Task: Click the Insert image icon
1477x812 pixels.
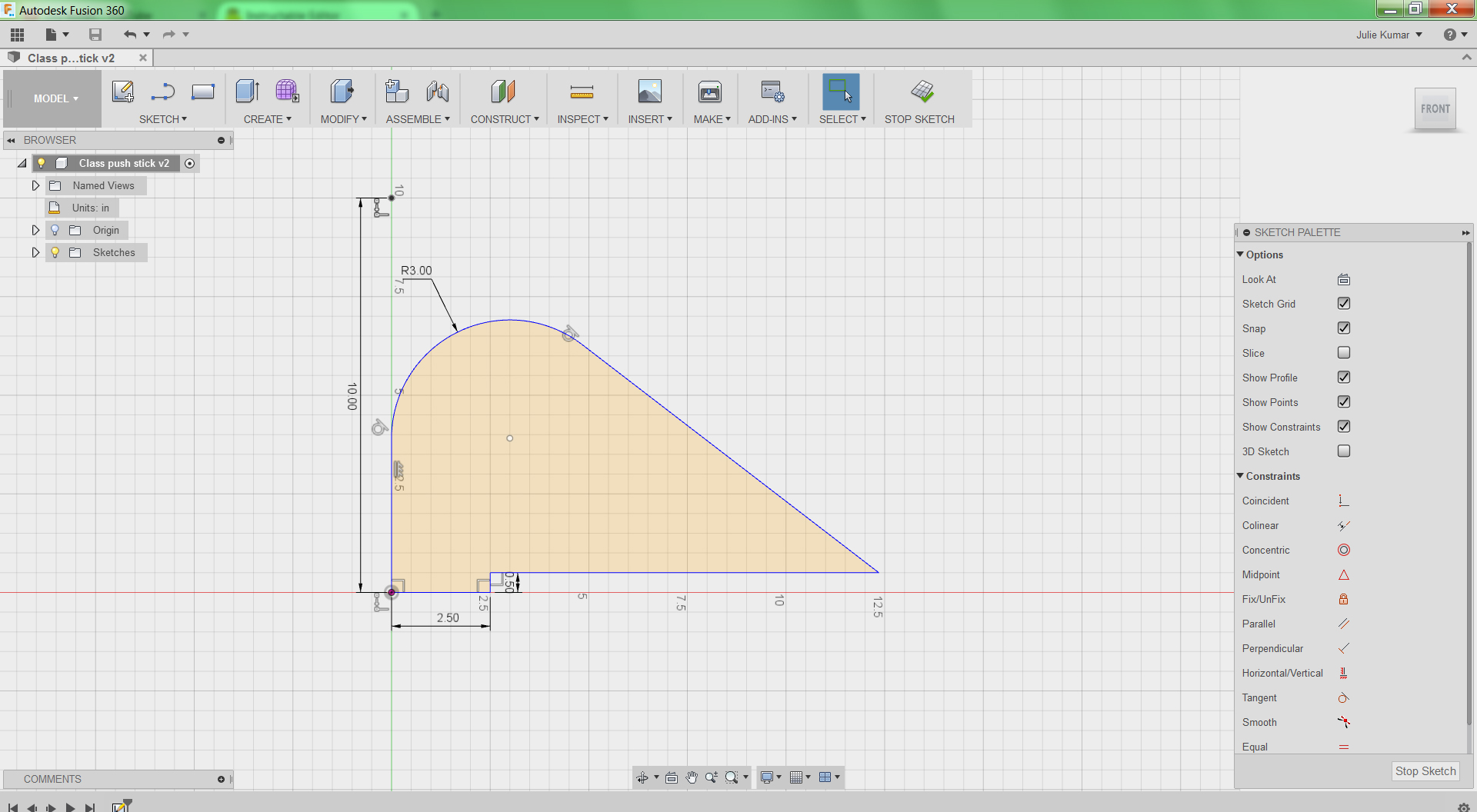Action: (x=649, y=92)
